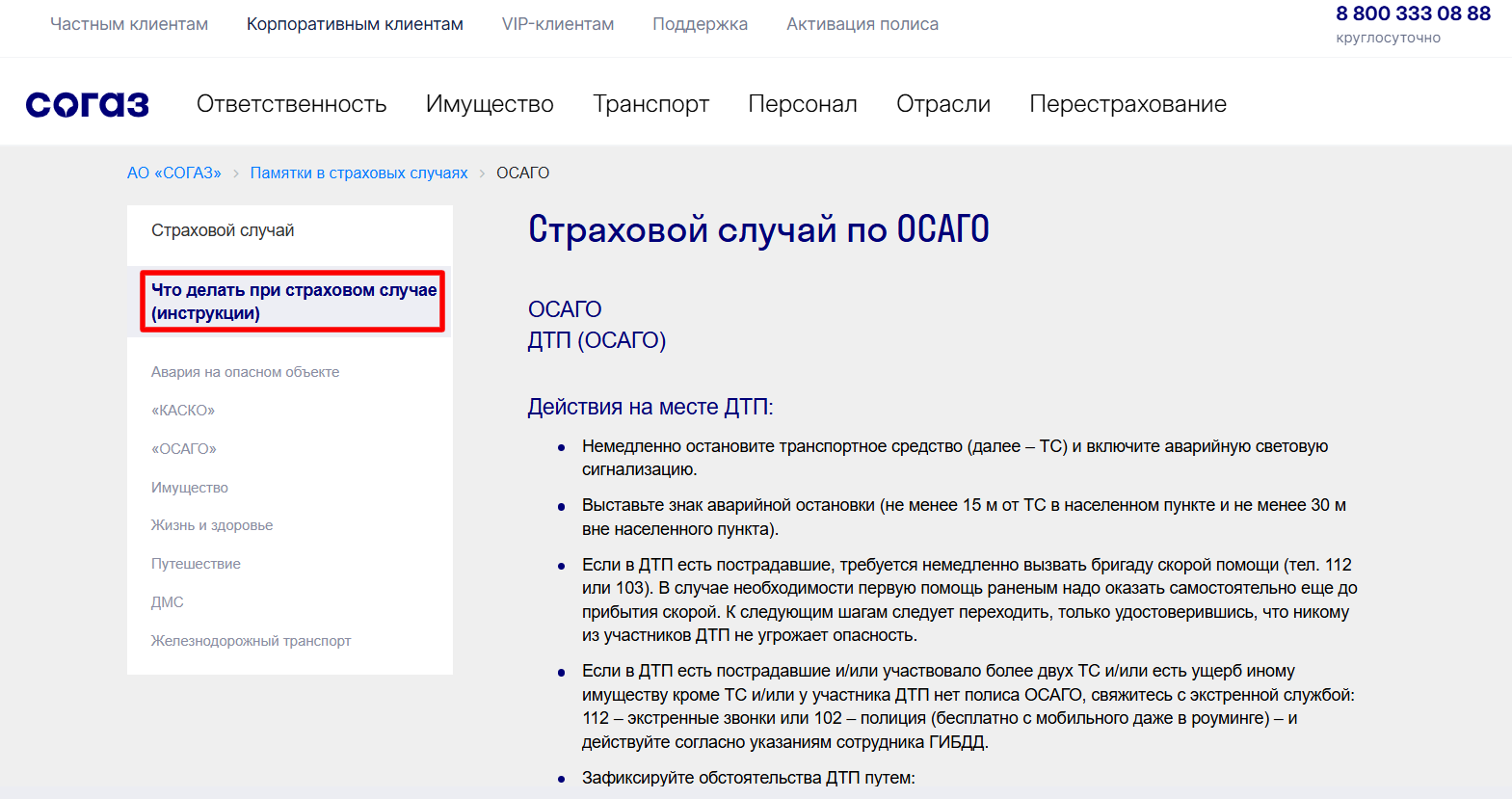Image resolution: width=1512 pixels, height=799 pixels.
Task: Open the Отрасли menu
Action: (943, 104)
